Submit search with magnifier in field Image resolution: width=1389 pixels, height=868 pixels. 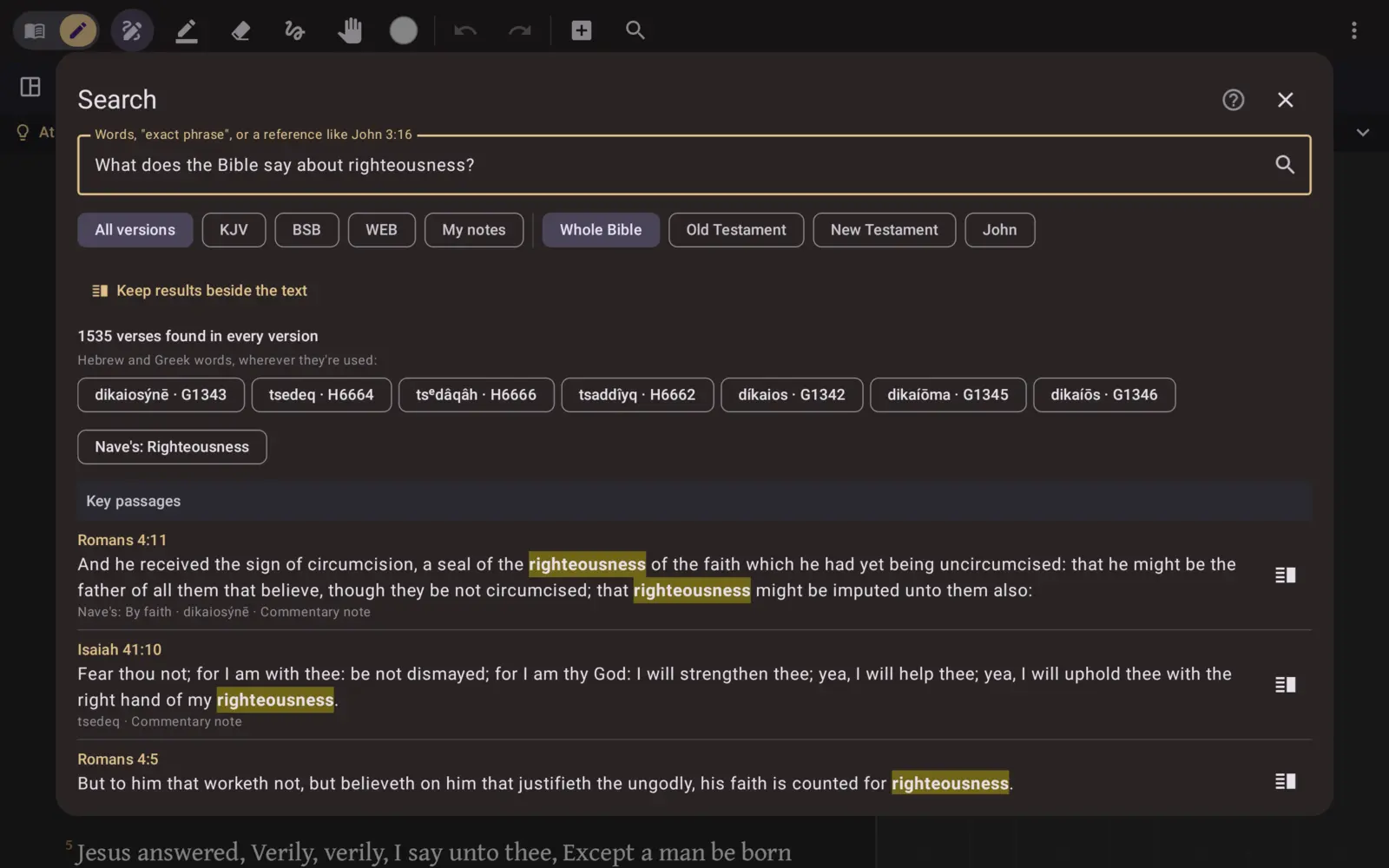(x=1285, y=165)
